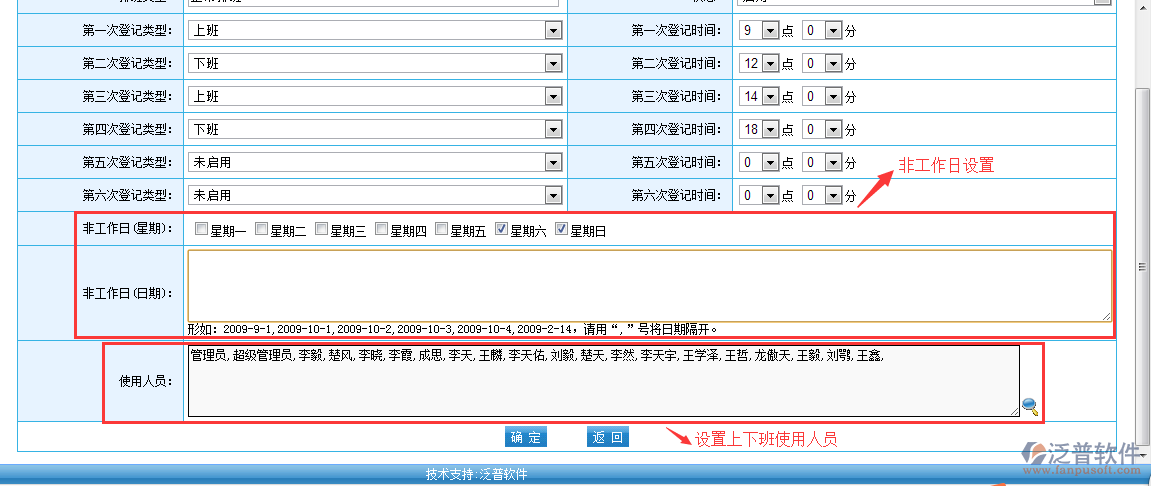Open 第一次登记时间 hour dropdown

point(758,30)
